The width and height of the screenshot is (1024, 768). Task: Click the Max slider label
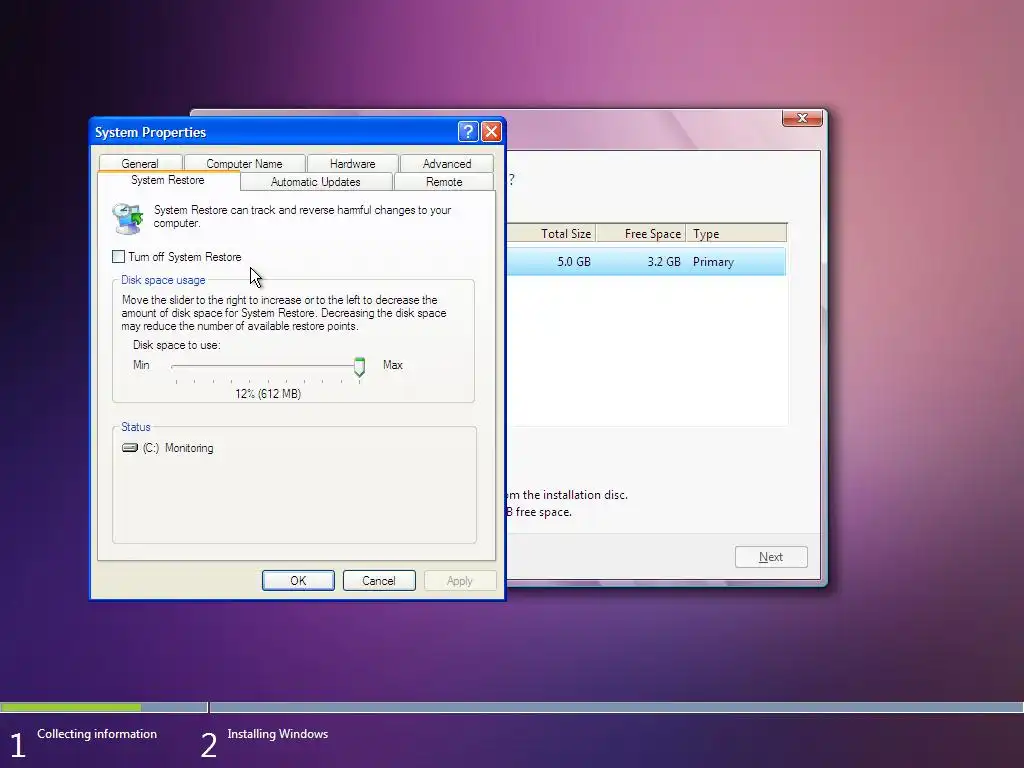(x=392, y=365)
